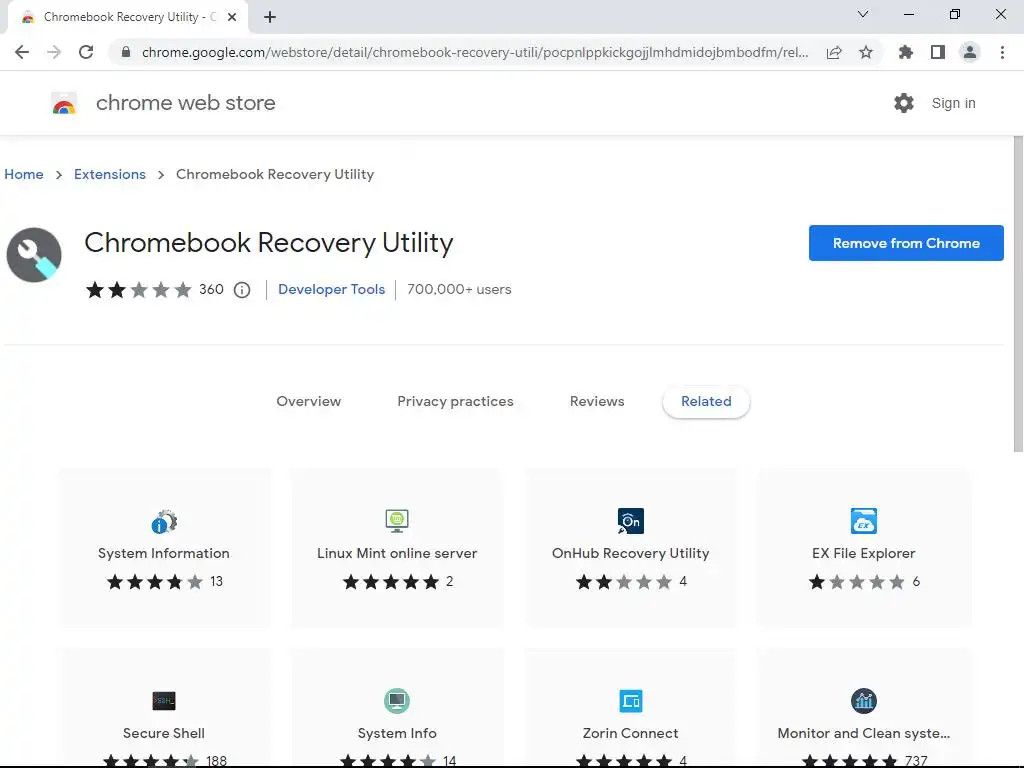Open the side panel icon
The image size is (1024, 768).
point(938,52)
